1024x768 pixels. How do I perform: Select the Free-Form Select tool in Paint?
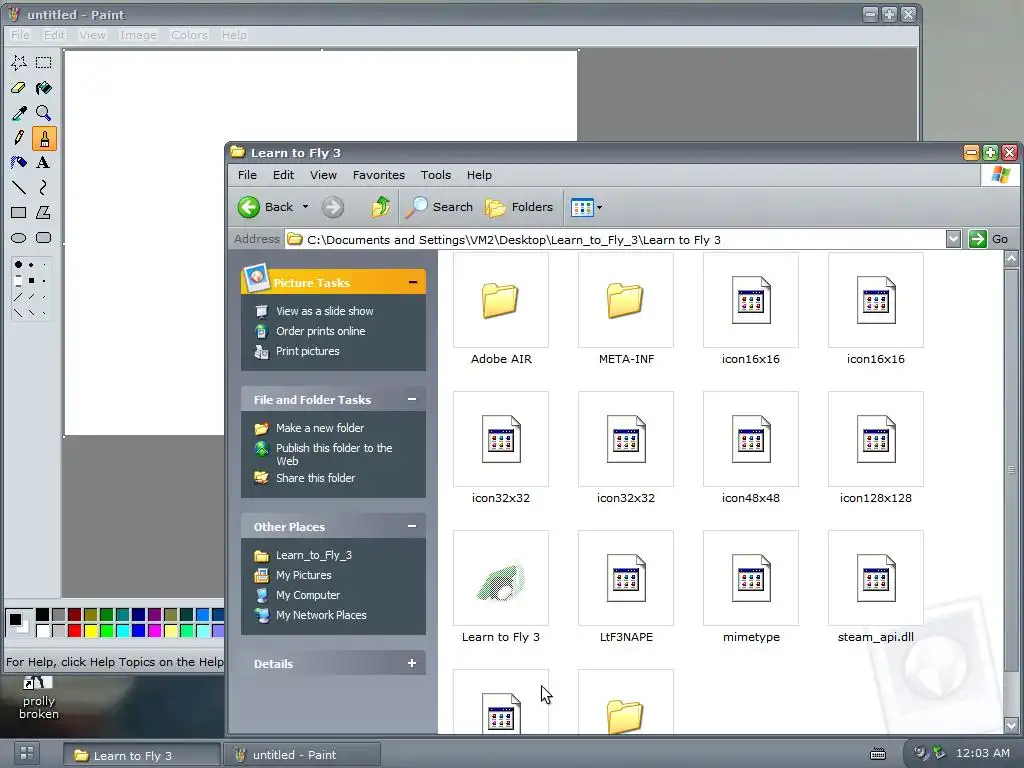coord(19,63)
